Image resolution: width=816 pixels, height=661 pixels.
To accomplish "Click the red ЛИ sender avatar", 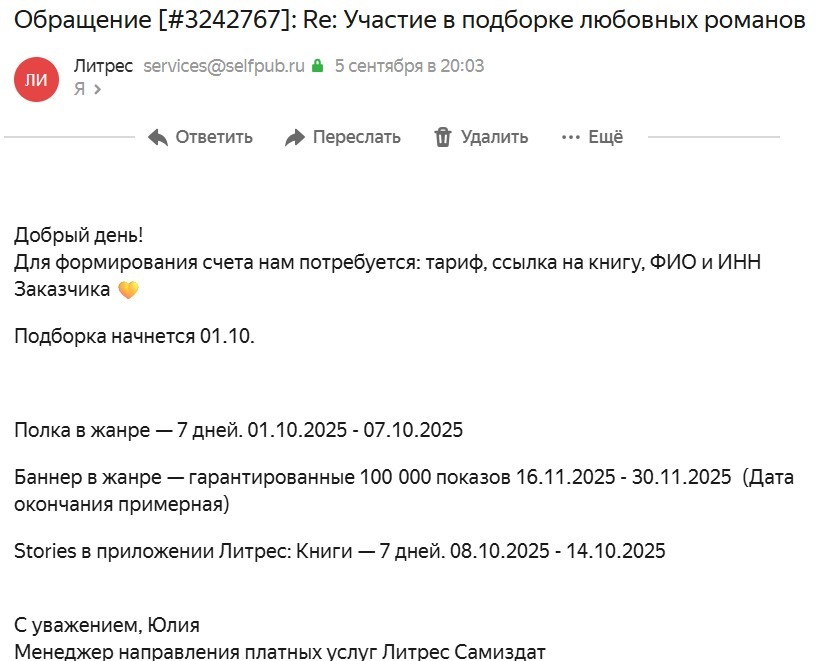I will click(x=37, y=78).
